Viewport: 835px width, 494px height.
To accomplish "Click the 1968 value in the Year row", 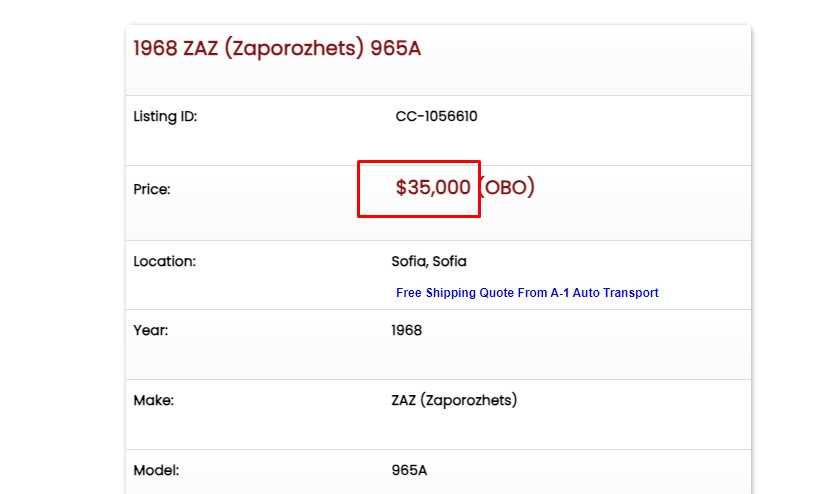I will pyautogui.click(x=406, y=330).
